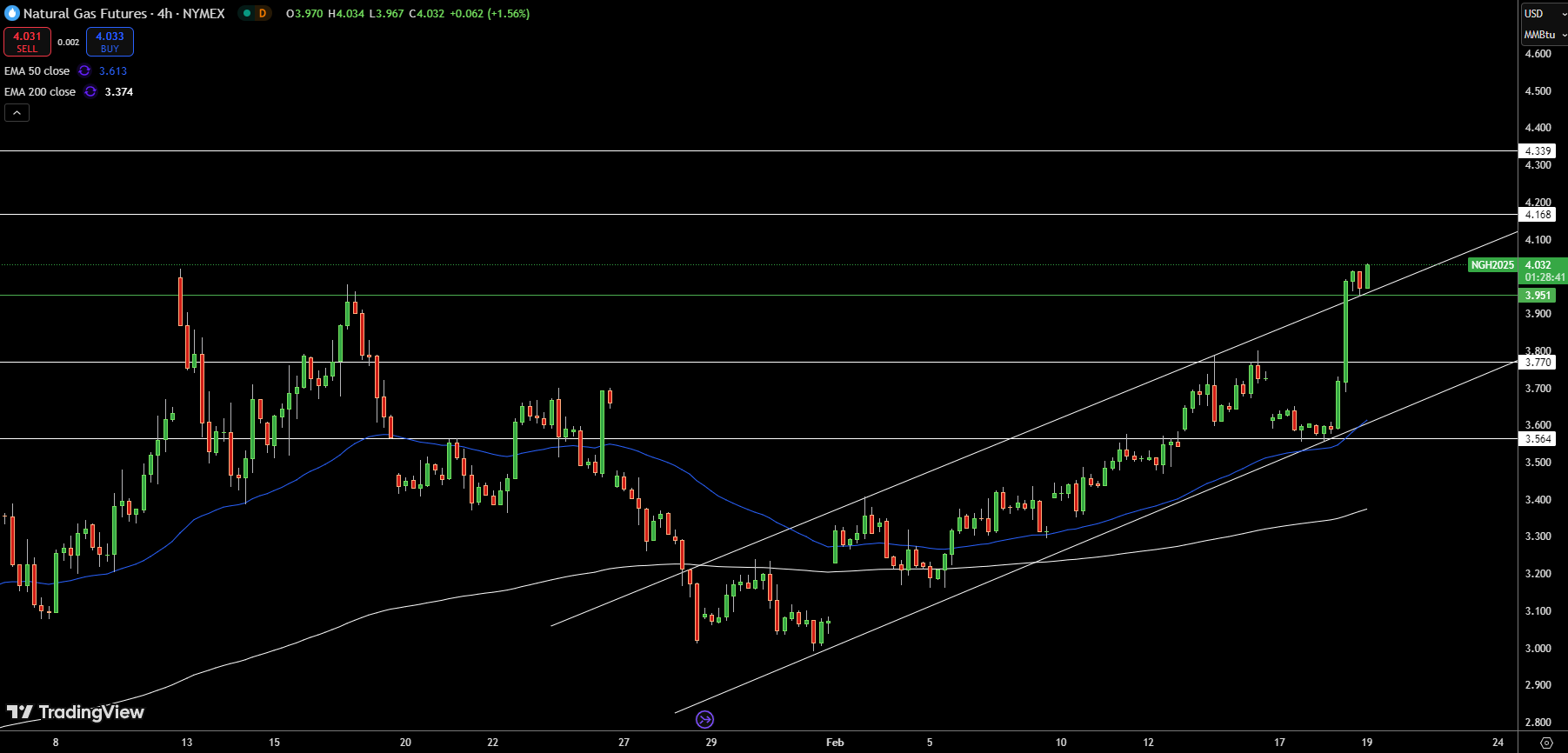Image resolution: width=1568 pixels, height=753 pixels.
Task: Click the 20 date label on time axis
Action: point(405,743)
